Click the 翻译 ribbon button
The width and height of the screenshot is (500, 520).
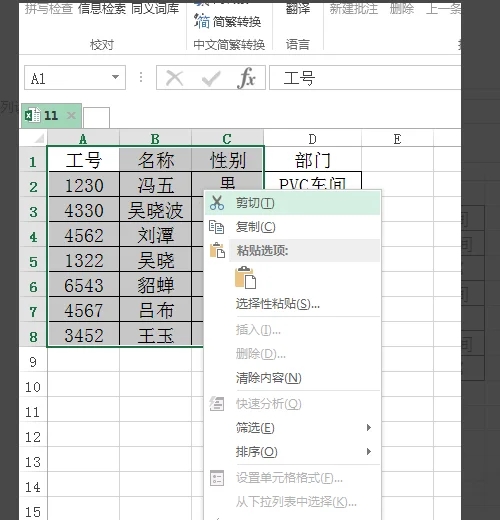(298, 9)
